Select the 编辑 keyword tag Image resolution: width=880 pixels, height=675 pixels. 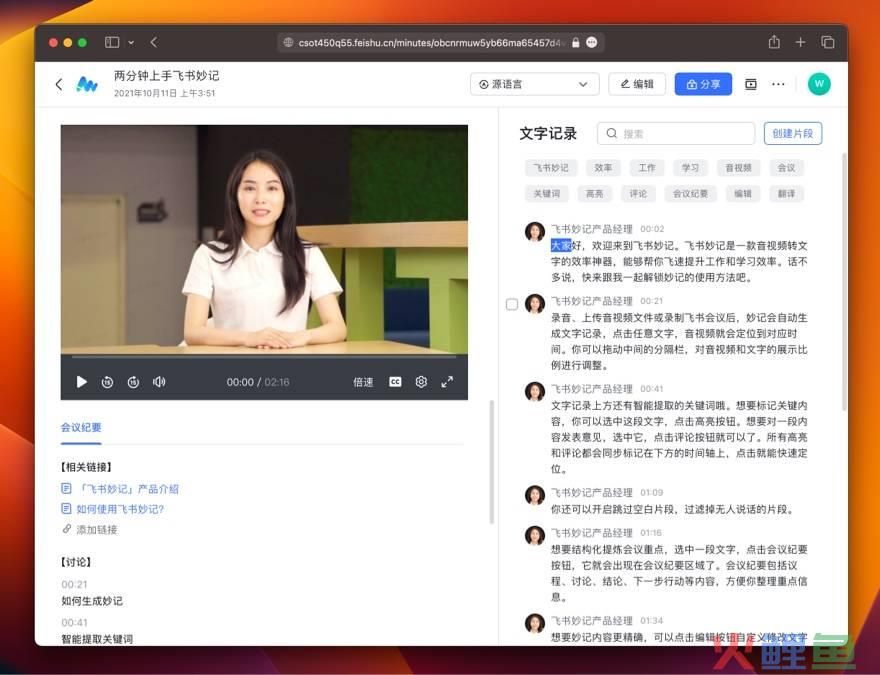[x=742, y=194]
